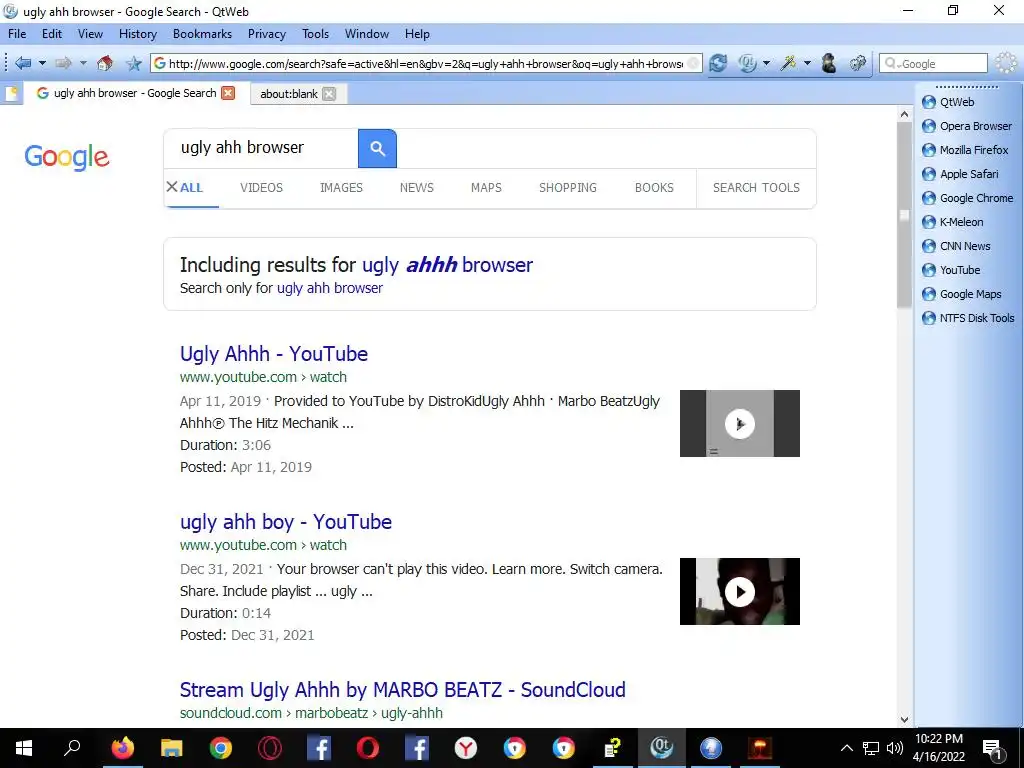Close the 'ugly ahh browser' tab
The height and width of the screenshot is (768, 1024).
(228, 93)
